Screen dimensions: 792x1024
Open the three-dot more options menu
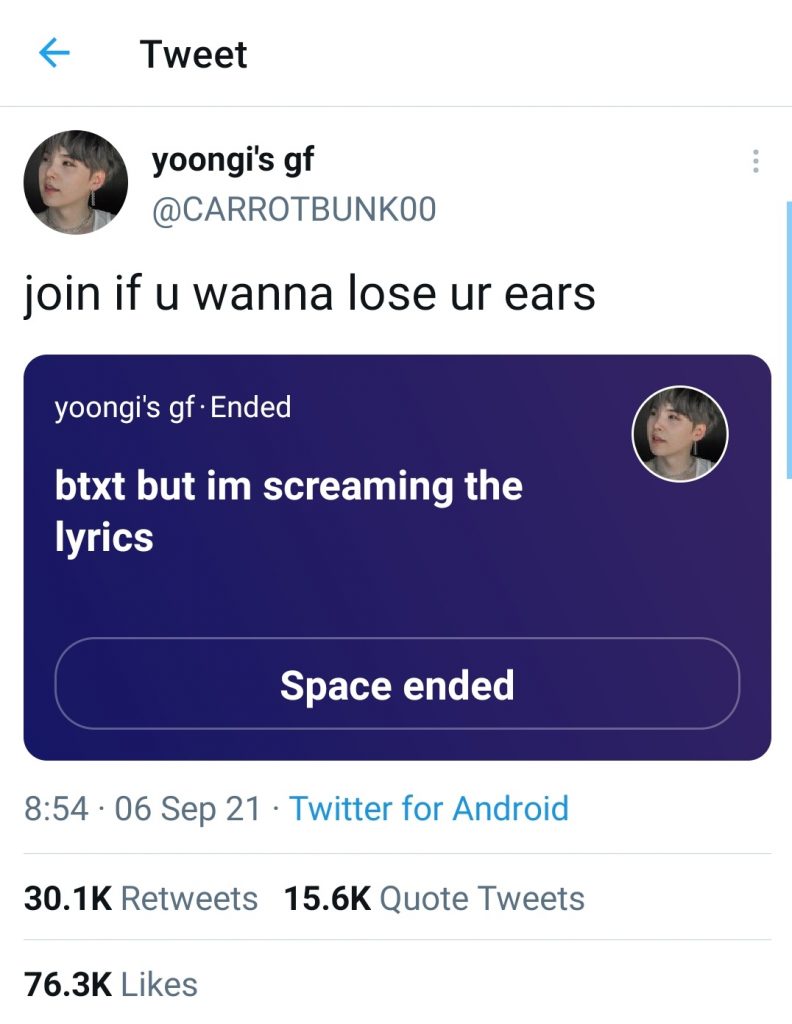(755, 161)
